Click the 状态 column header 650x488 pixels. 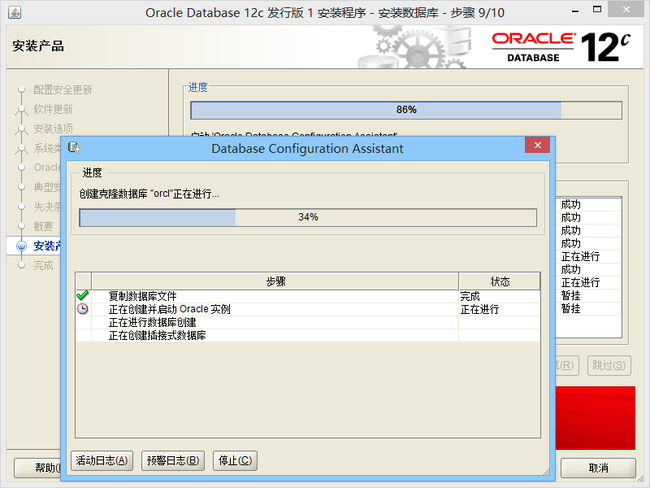[500, 282]
